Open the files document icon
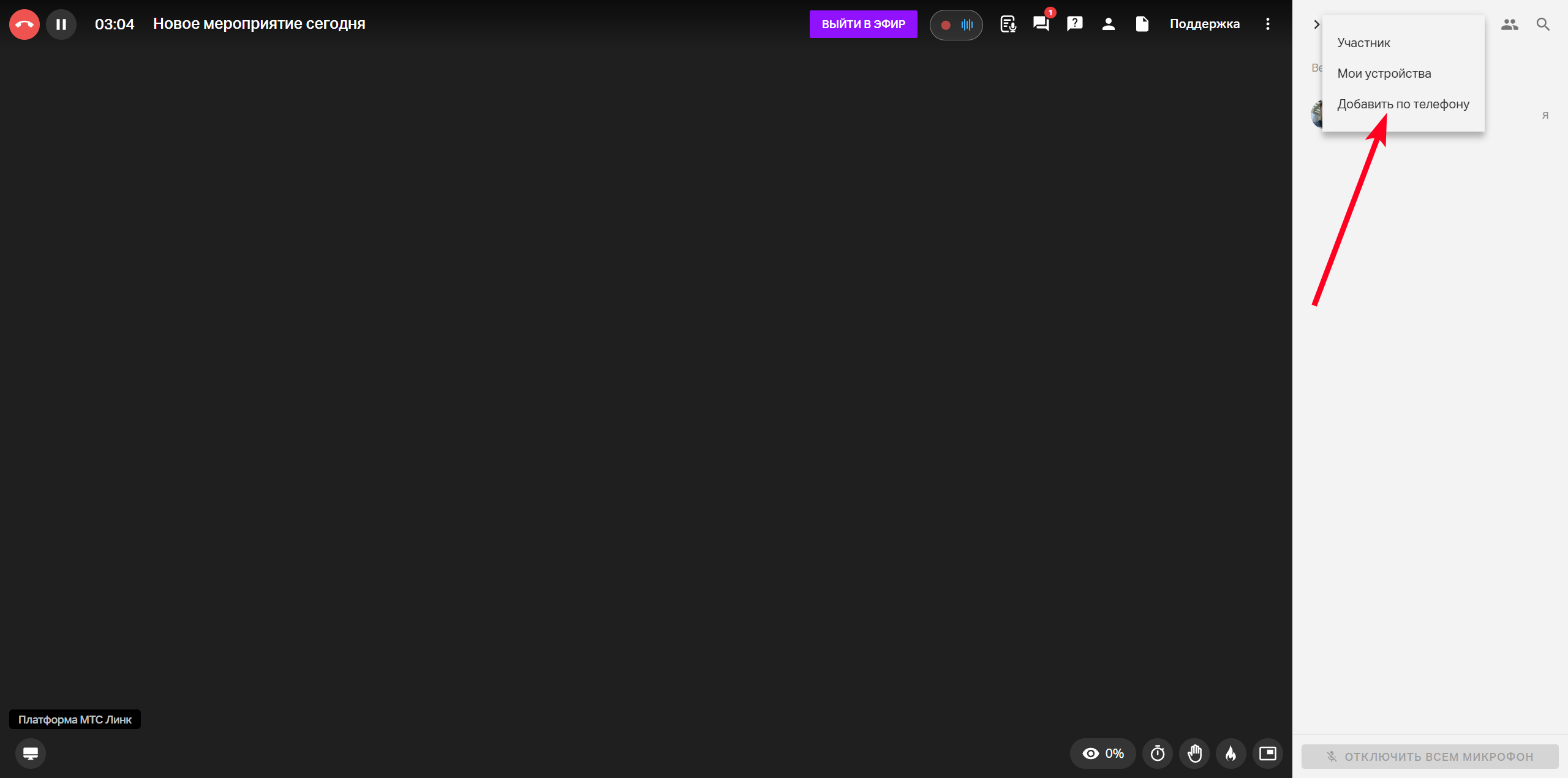The height and width of the screenshot is (778, 1568). [1142, 24]
